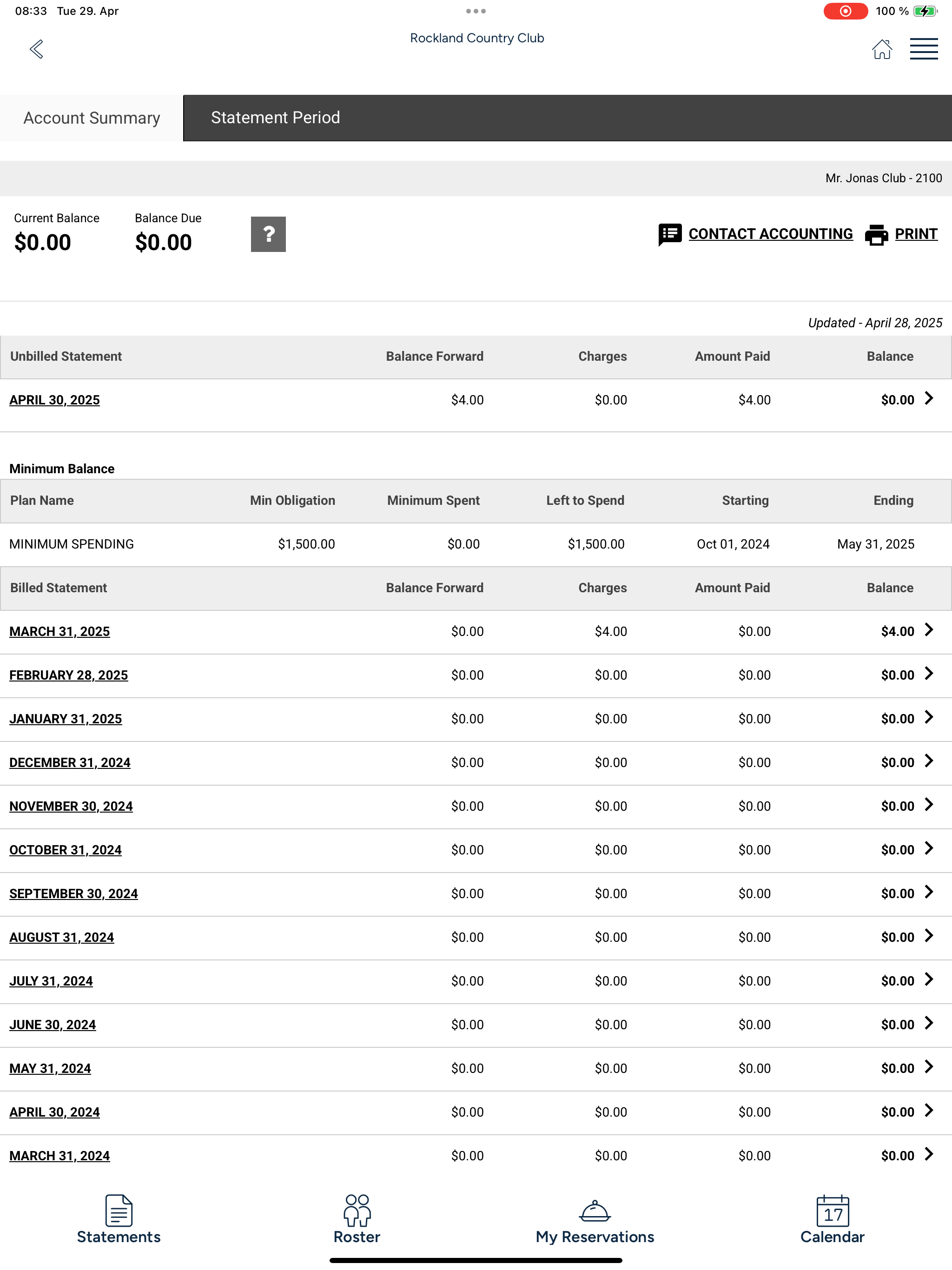Viewport: 952px width, 1270px height.
Task: Open the February 28, 2025 statement link
Action: tap(68, 675)
